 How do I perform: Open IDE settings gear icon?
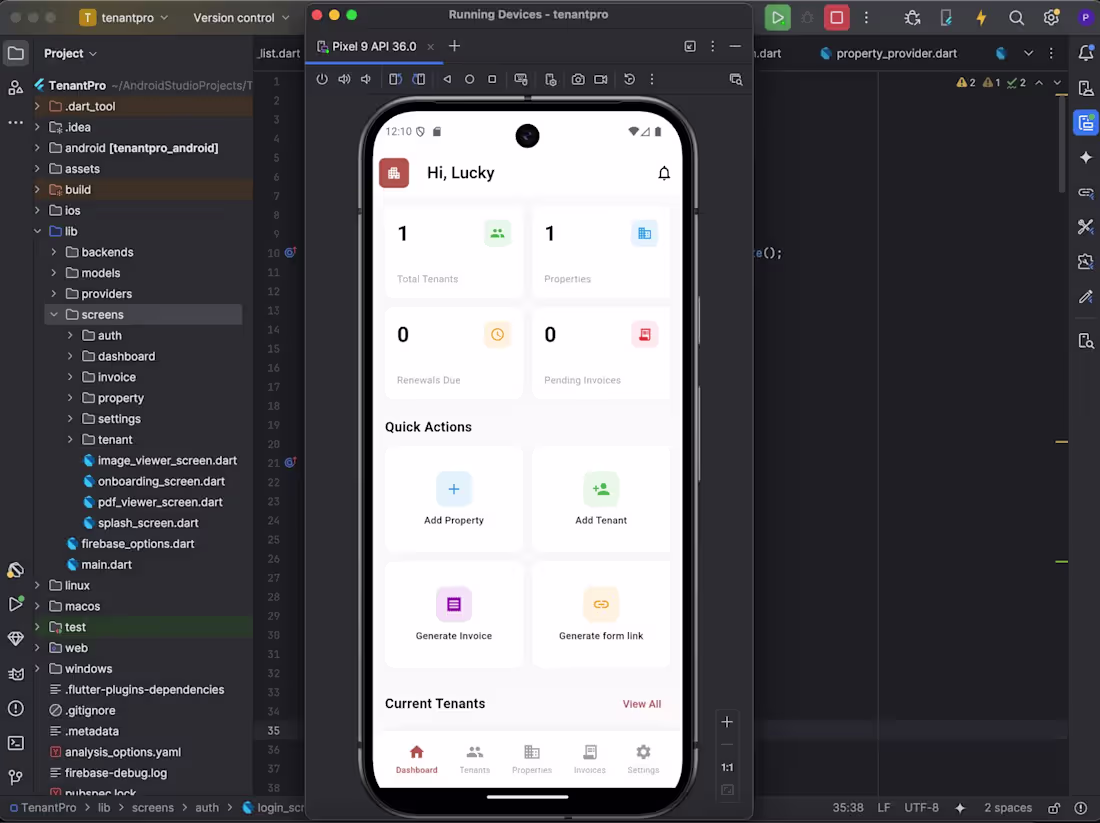pyautogui.click(x=1051, y=18)
